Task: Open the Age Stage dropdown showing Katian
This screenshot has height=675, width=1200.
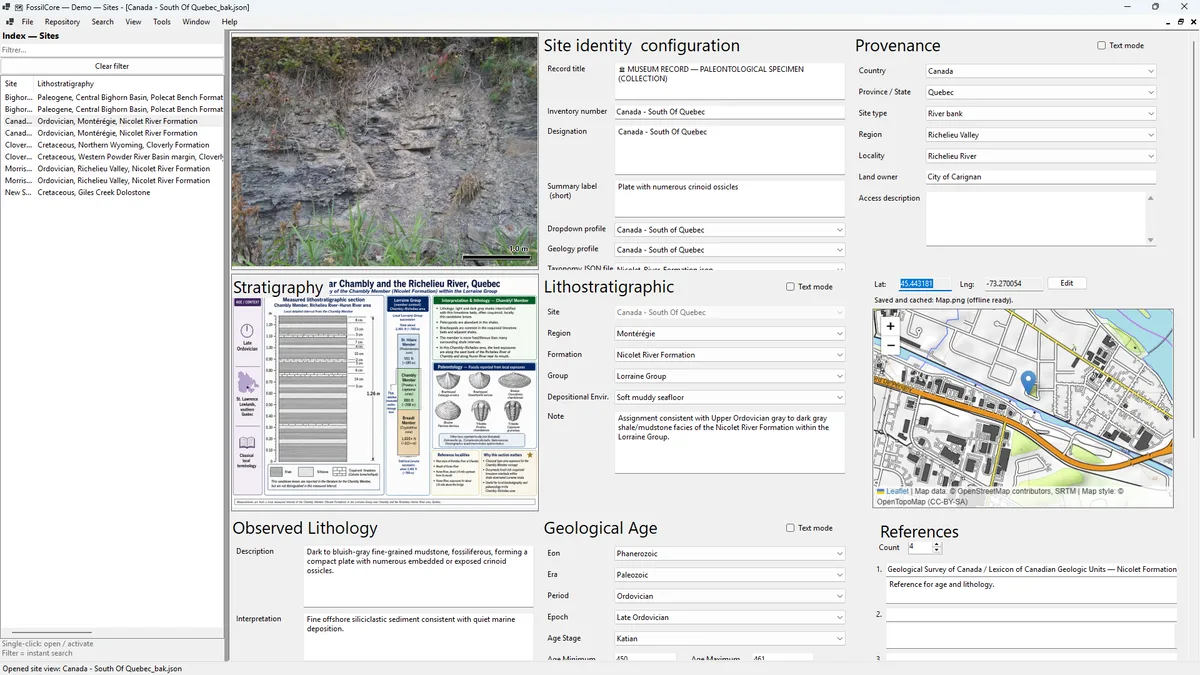Action: point(730,638)
